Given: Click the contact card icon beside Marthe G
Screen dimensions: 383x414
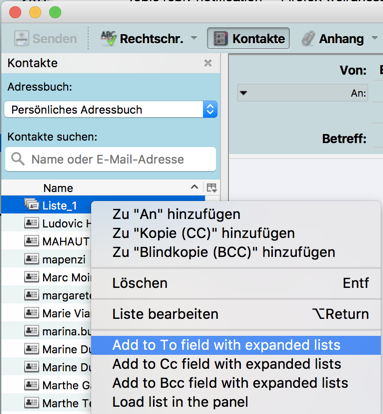Looking at the screenshot, I should click(x=31, y=385).
